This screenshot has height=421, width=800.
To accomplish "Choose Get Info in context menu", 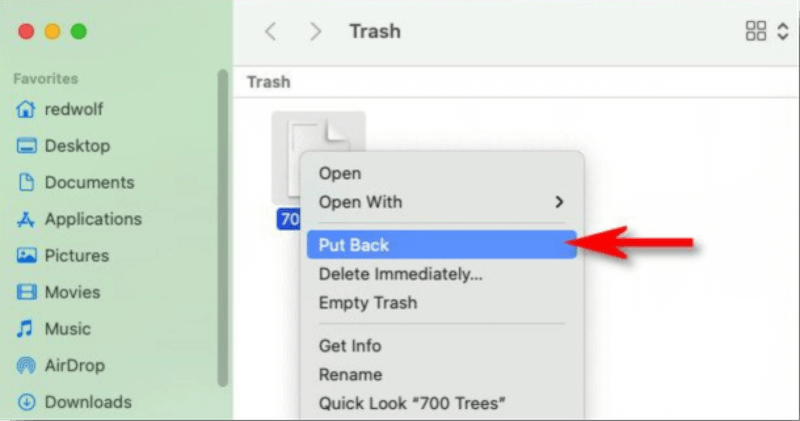I will point(349,346).
